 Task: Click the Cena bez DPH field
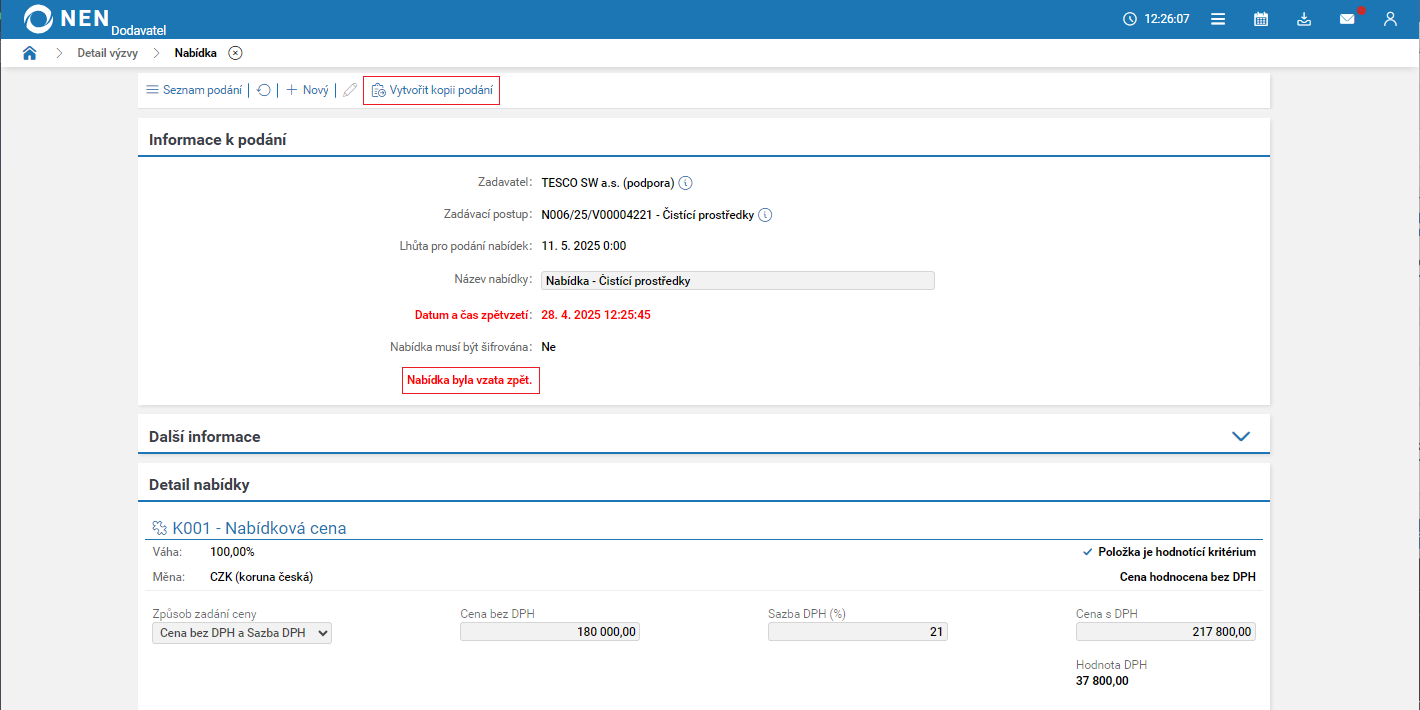[x=549, y=632]
